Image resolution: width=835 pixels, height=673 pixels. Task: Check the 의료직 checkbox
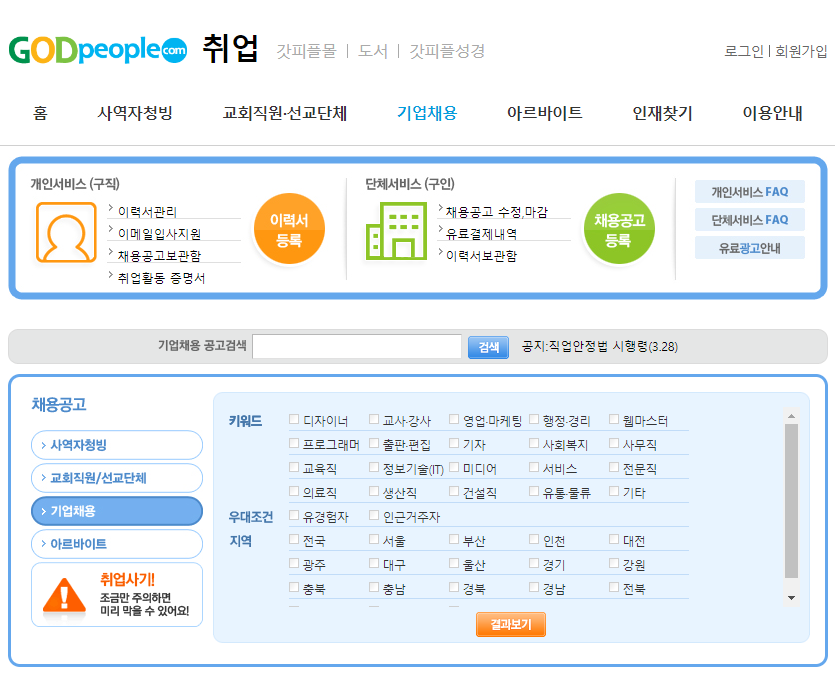[x=294, y=491]
